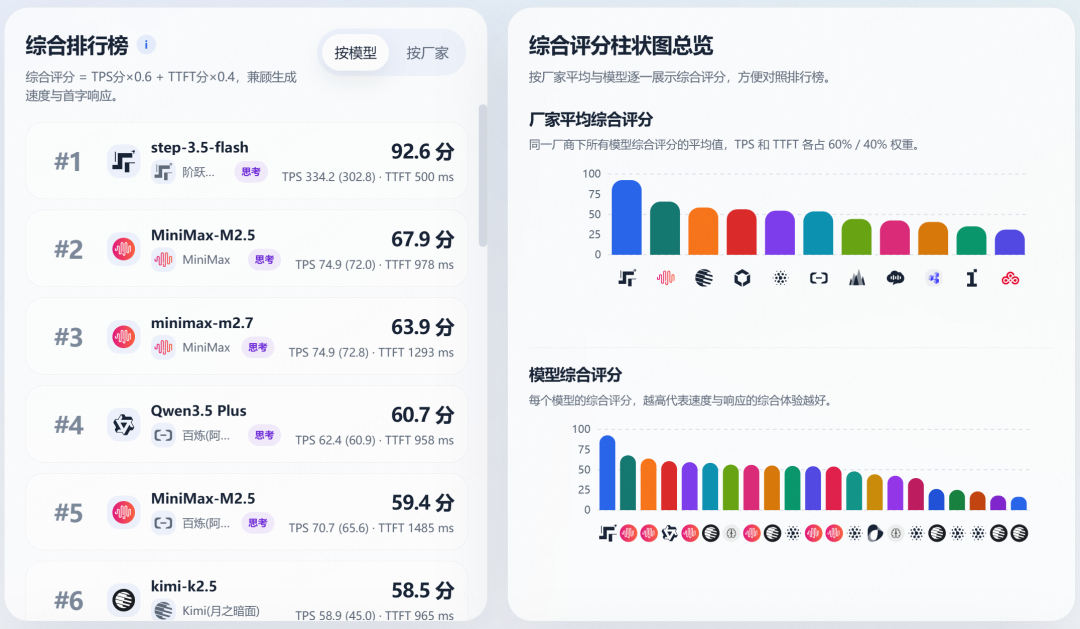Click the info icon beside 综合排行榜

(x=147, y=45)
